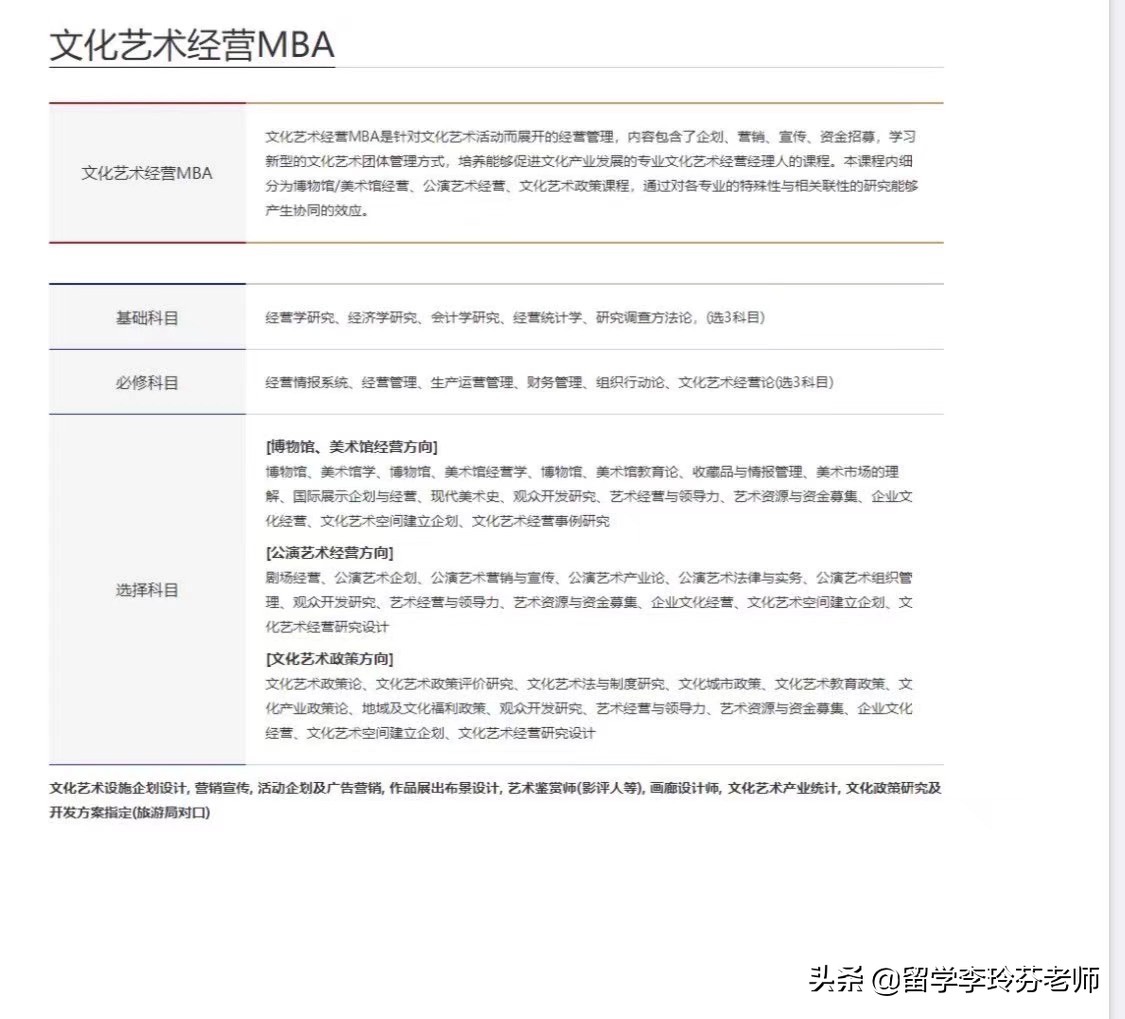The width and height of the screenshot is (1125, 1019).
Task: Select the 文化艺术政策论 course entry
Action: [x=313, y=685]
